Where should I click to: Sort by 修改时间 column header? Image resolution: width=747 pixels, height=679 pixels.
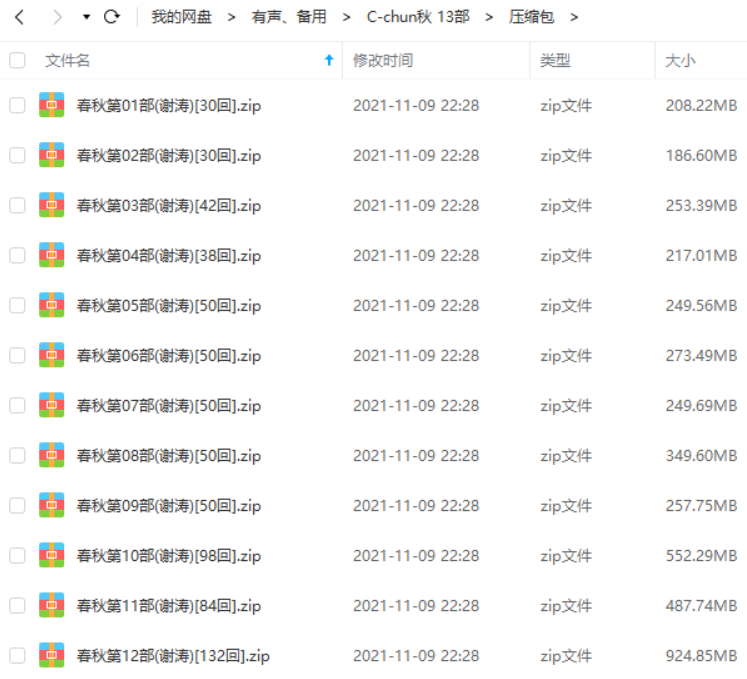coord(383,61)
